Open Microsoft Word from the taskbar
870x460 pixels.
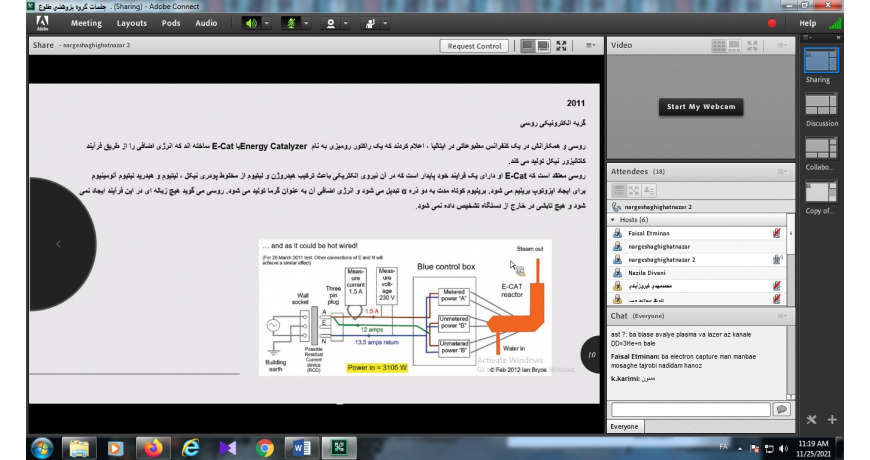point(302,448)
